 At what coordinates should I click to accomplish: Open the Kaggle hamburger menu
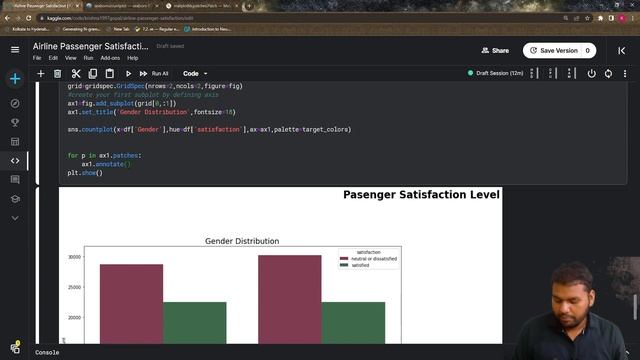click(15, 50)
